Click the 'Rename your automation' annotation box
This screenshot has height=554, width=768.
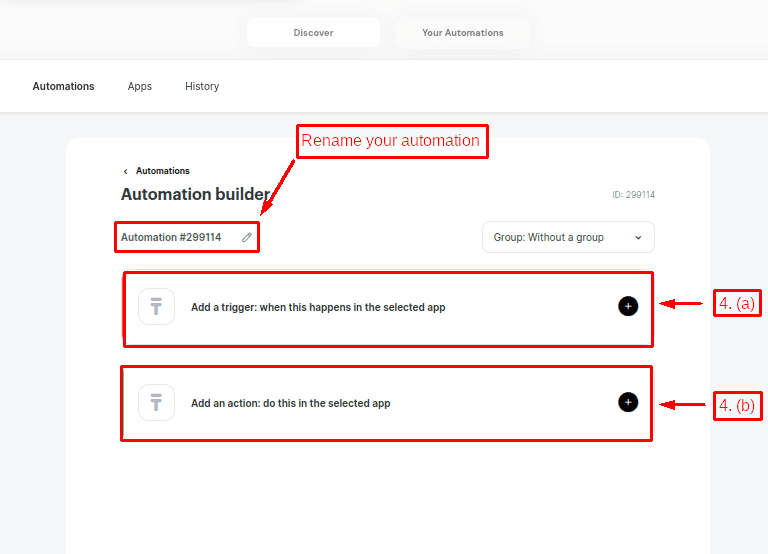(390, 141)
